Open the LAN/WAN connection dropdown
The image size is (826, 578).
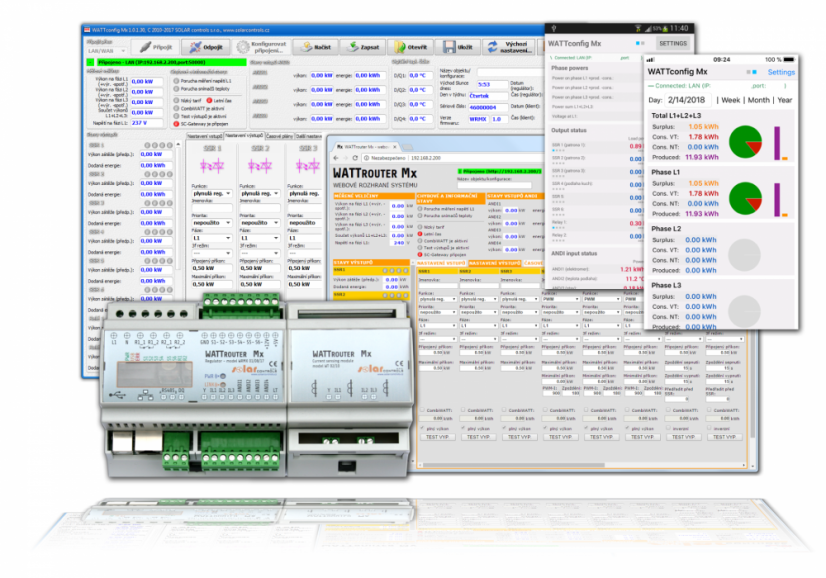[x=104, y=52]
